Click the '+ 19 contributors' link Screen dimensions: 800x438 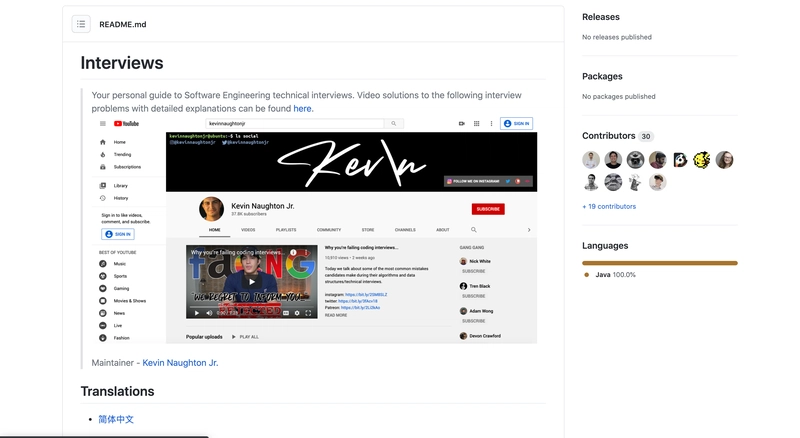pos(609,206)
